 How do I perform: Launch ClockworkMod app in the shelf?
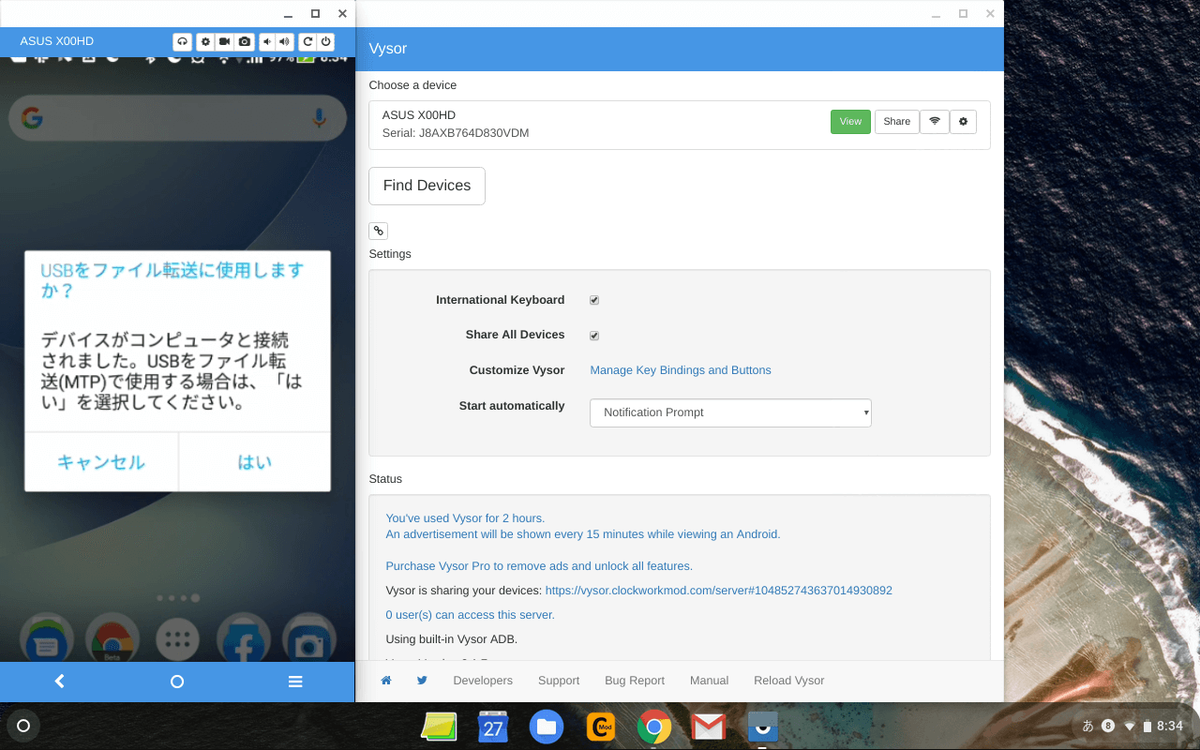coord(600,727)
